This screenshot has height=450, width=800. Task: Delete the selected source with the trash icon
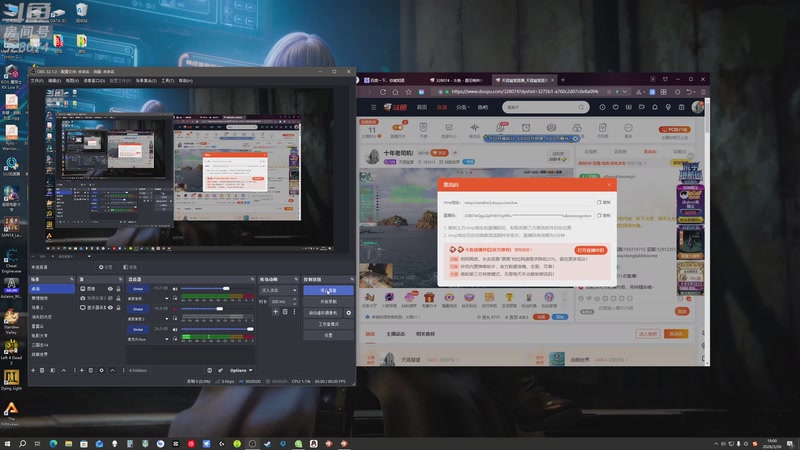coord(91,370)
